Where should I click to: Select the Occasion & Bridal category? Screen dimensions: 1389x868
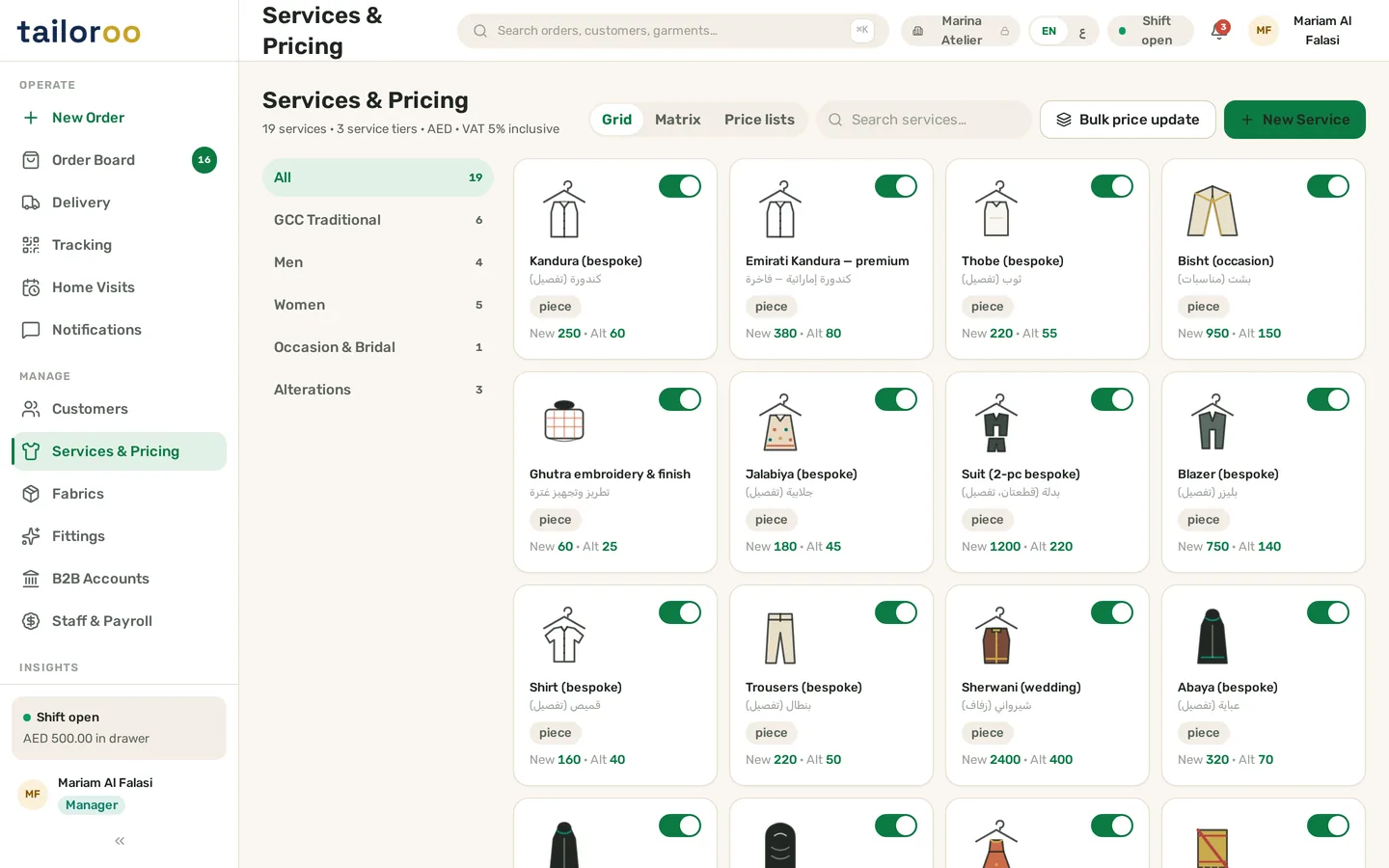click(x=378, y=347)
